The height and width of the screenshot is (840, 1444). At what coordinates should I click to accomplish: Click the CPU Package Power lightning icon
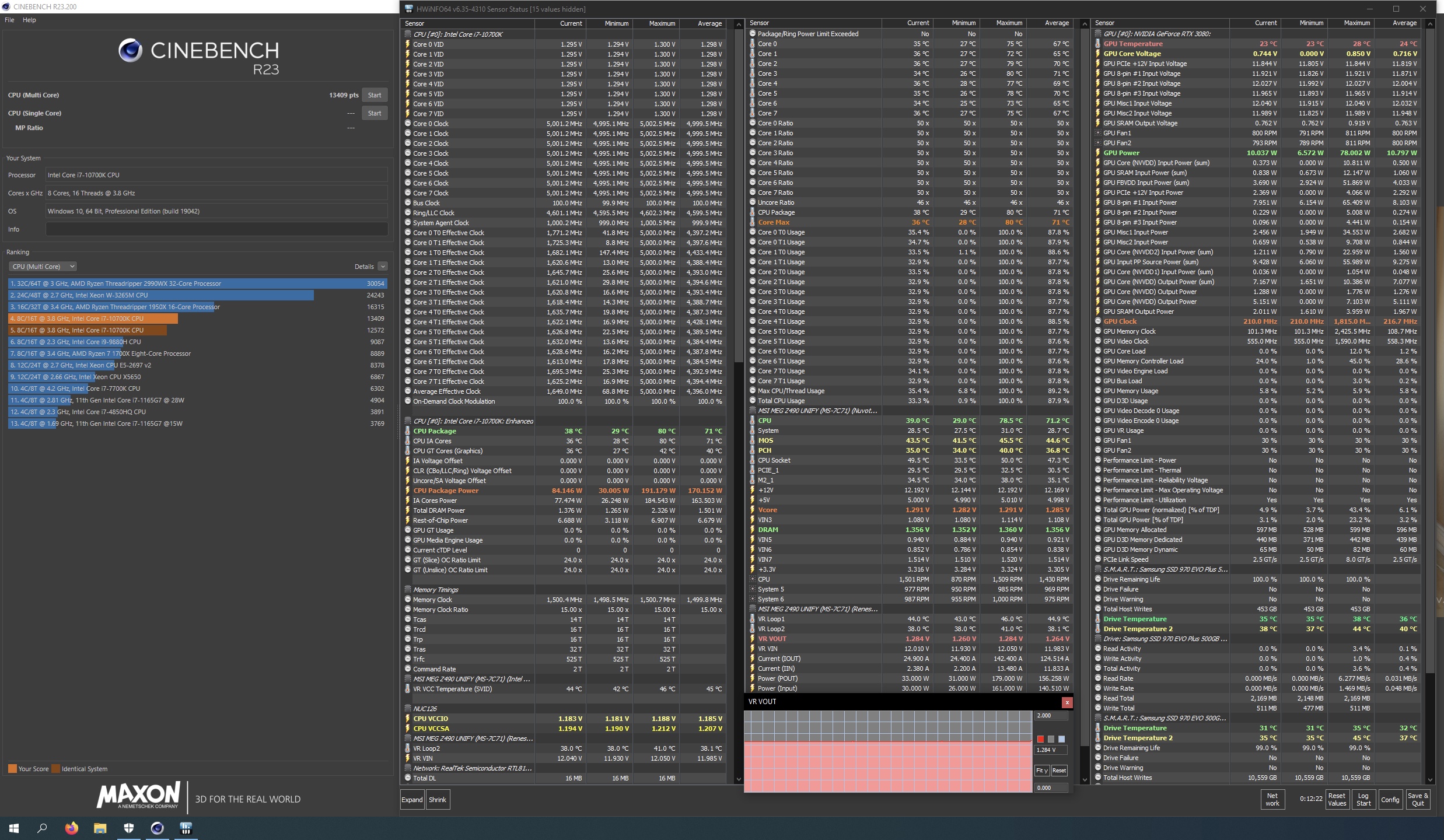click(408, 491)
